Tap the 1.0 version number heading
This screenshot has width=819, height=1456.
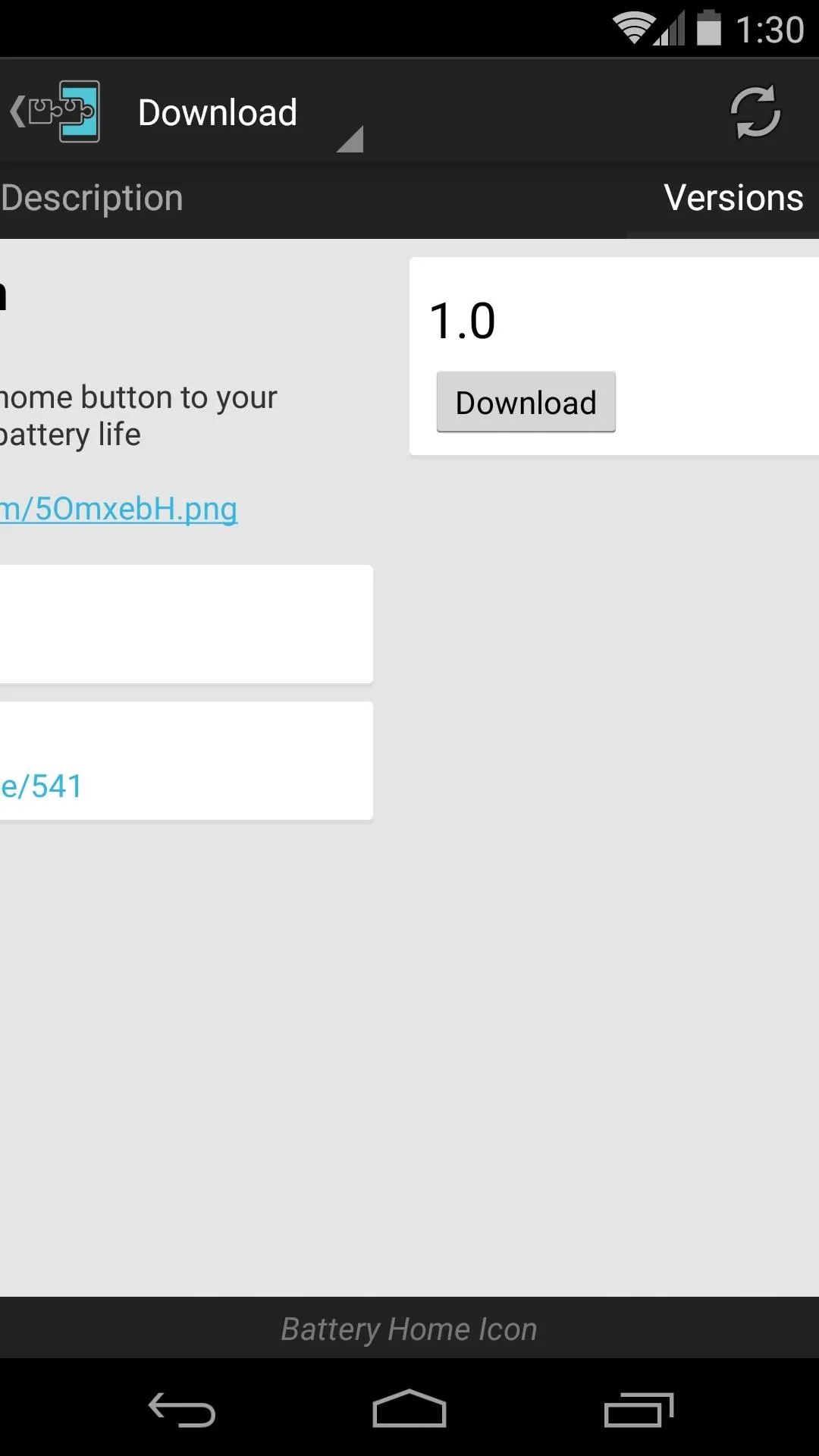coord(463,321)
